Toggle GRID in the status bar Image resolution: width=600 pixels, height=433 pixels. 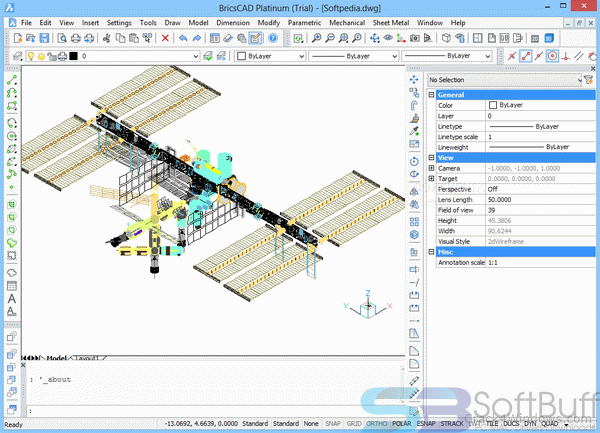click(354, 423)
